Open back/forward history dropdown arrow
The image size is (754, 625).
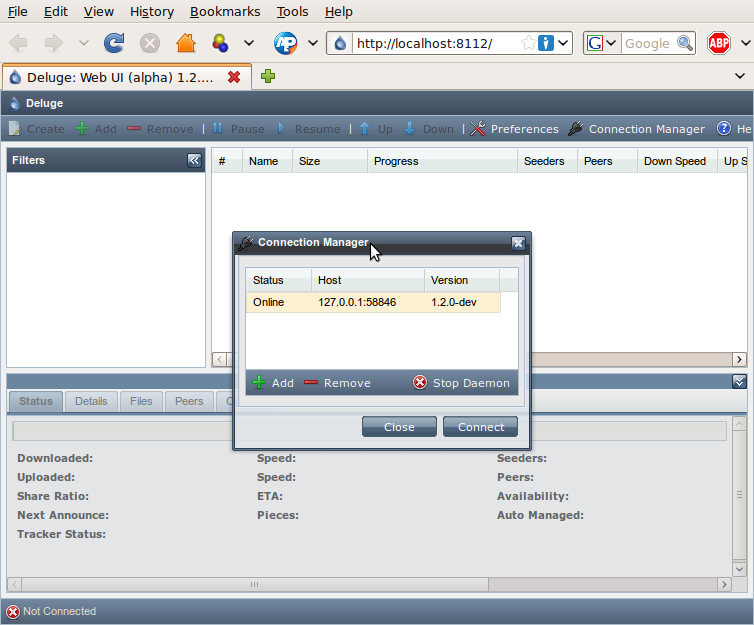coord(84,43)
